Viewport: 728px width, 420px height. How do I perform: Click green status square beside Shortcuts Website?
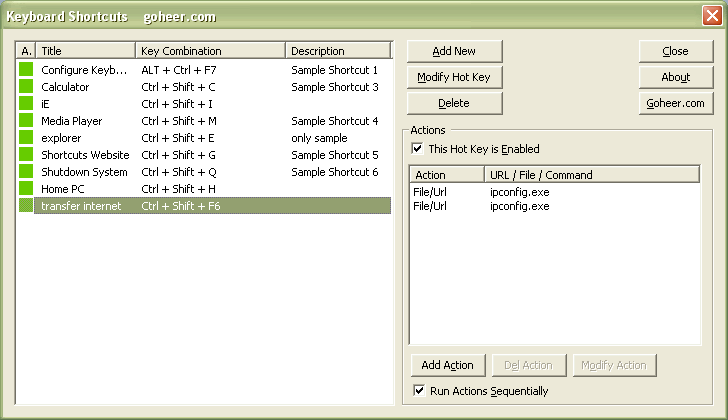[26, 155]
